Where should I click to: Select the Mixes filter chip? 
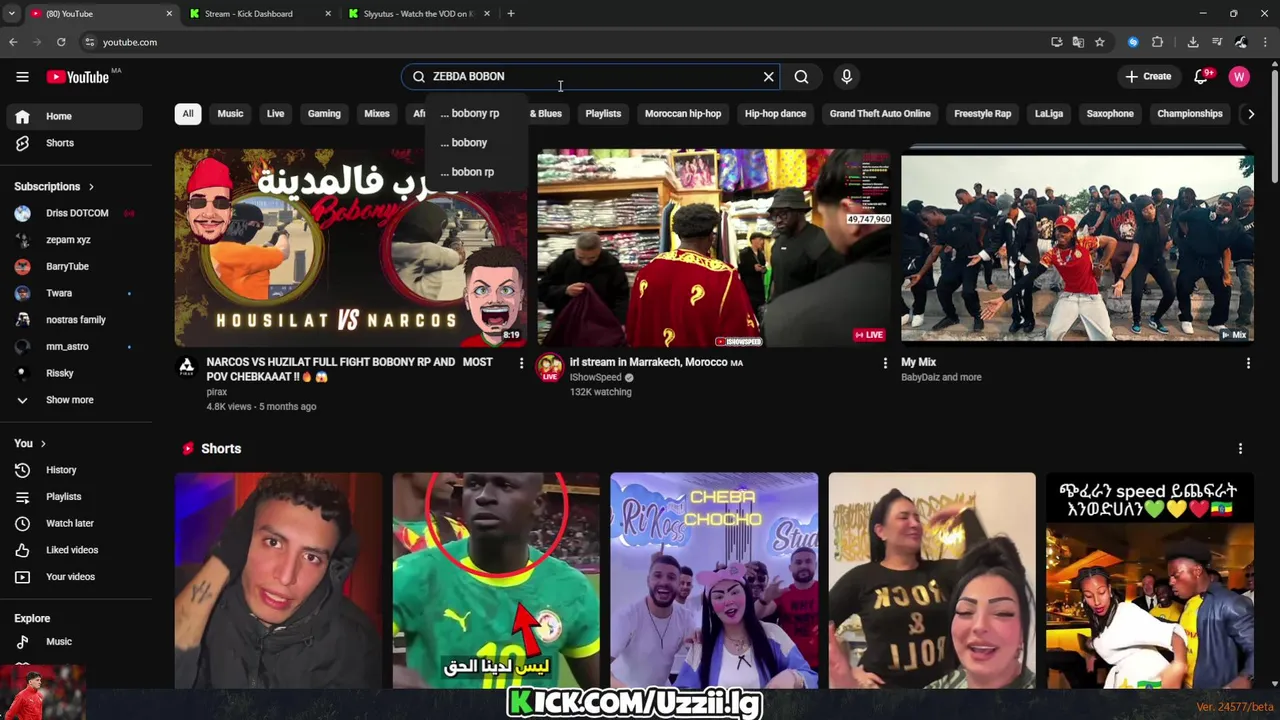377,114
